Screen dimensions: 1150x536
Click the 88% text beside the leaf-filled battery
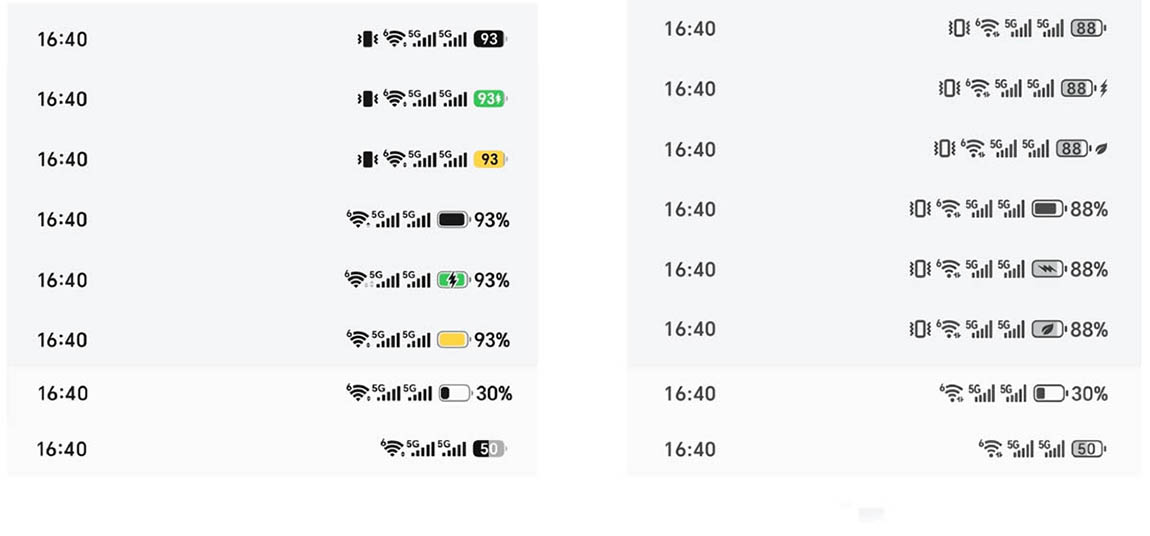click(x=1089, y=329)
